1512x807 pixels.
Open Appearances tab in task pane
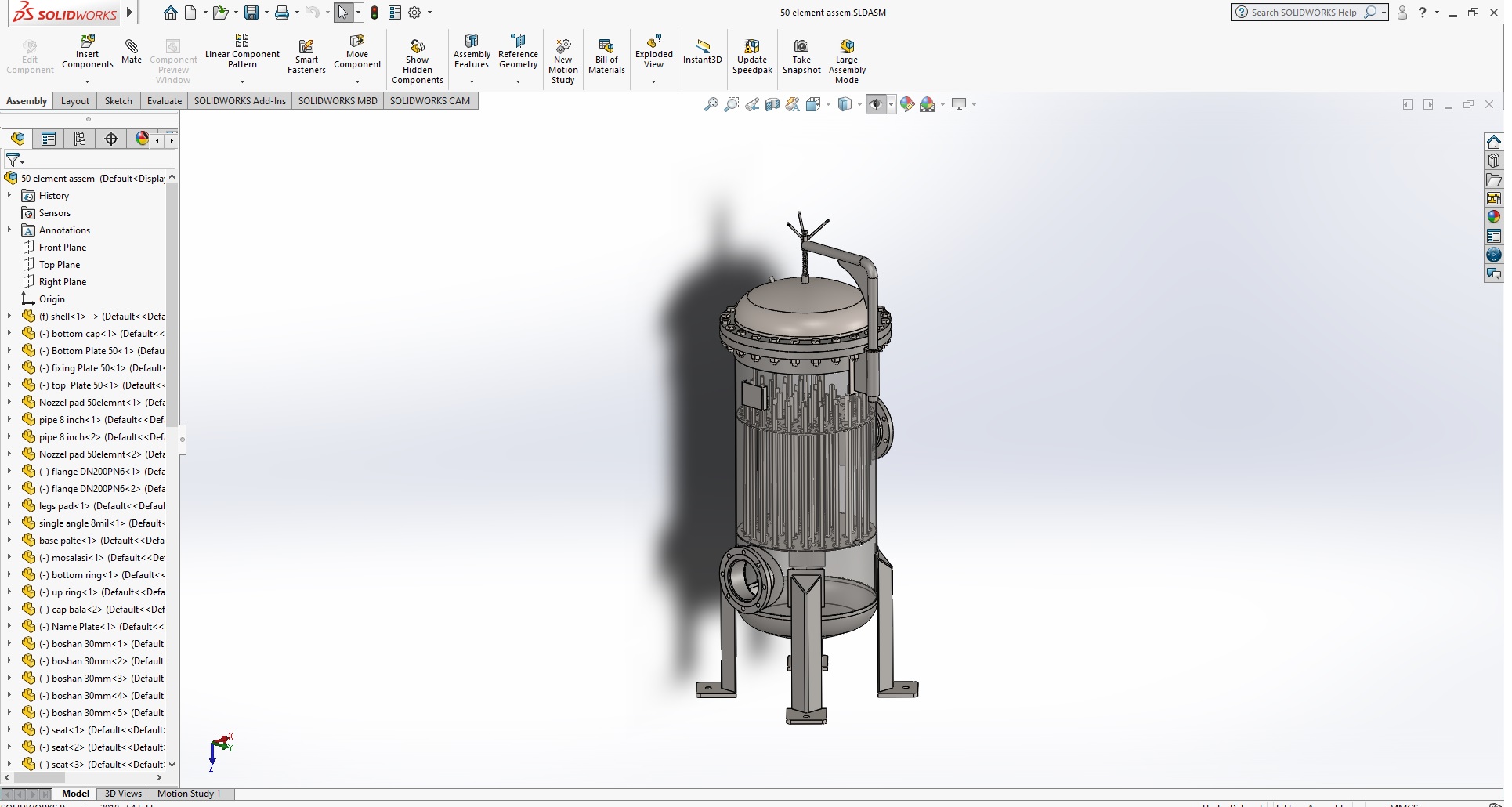click(1493, 217)
